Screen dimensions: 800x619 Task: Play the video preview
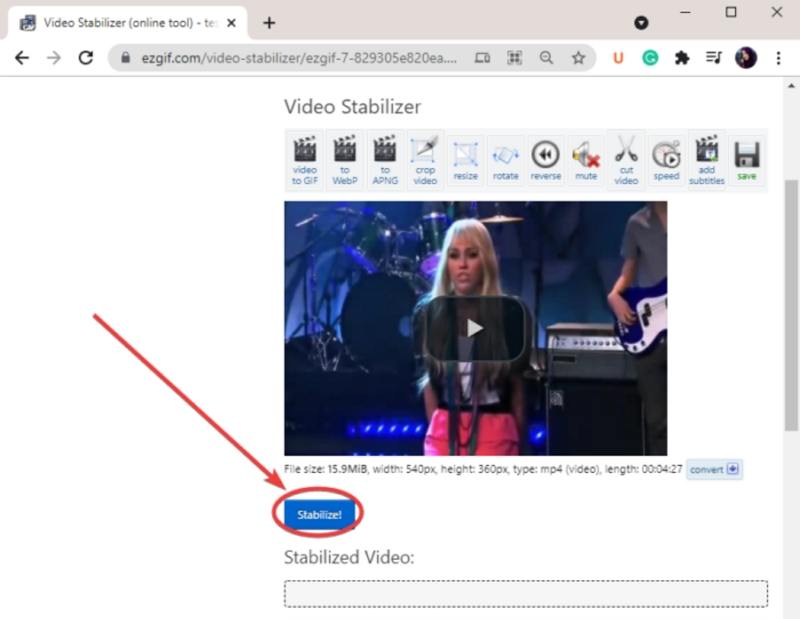tap(475, 328)
